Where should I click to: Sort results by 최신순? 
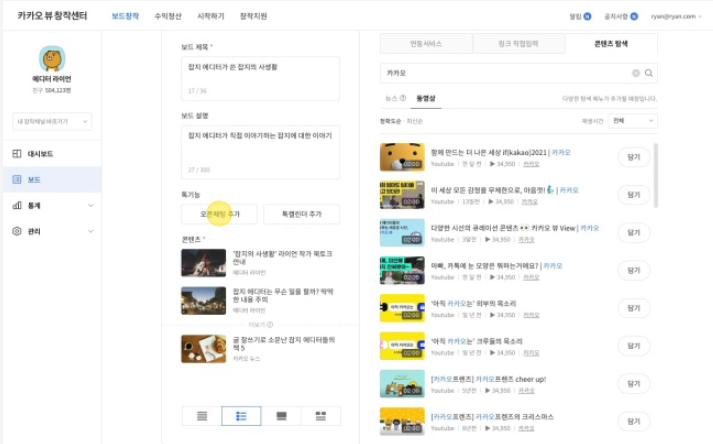coord(414,121)
